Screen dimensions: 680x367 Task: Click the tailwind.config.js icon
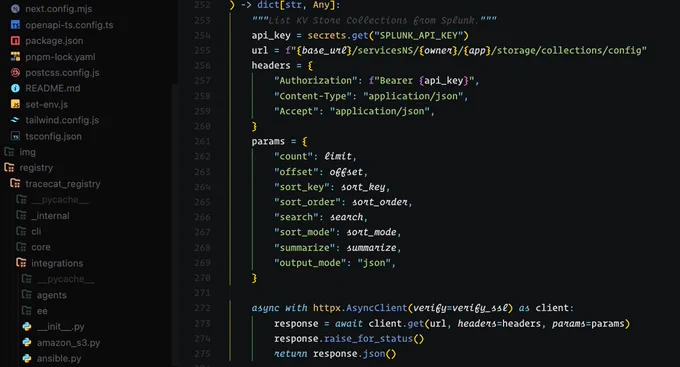coord(15,120)
